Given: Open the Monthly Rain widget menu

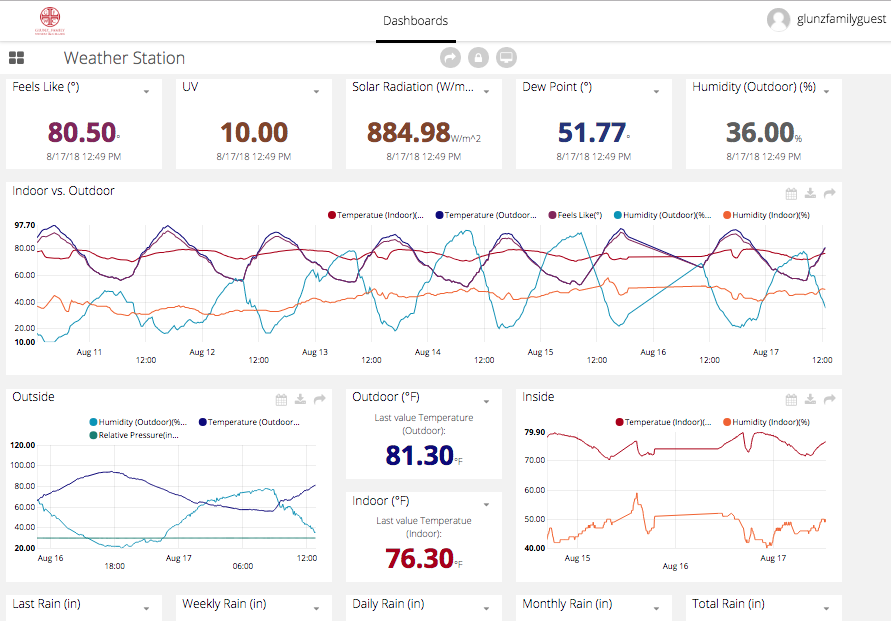Looking at the screenshot, I should point(657,608).
